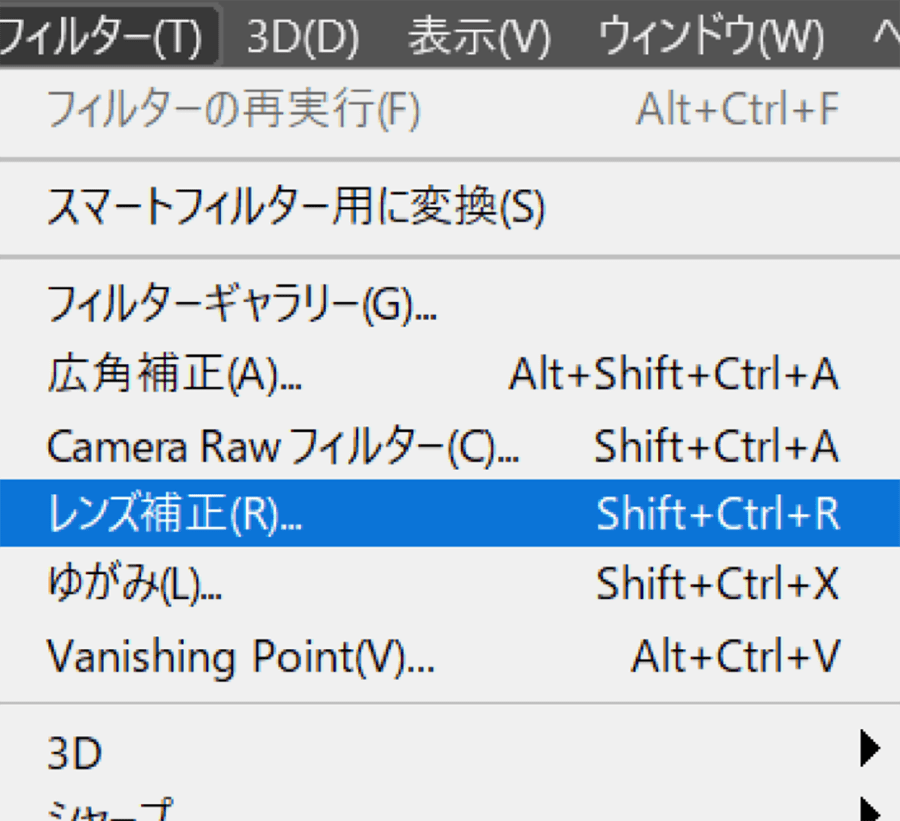The width and height of the screenshot is (900, 821).
Task: Select highlighted レンズ補正(R)... item
Action: coord(450,513)
